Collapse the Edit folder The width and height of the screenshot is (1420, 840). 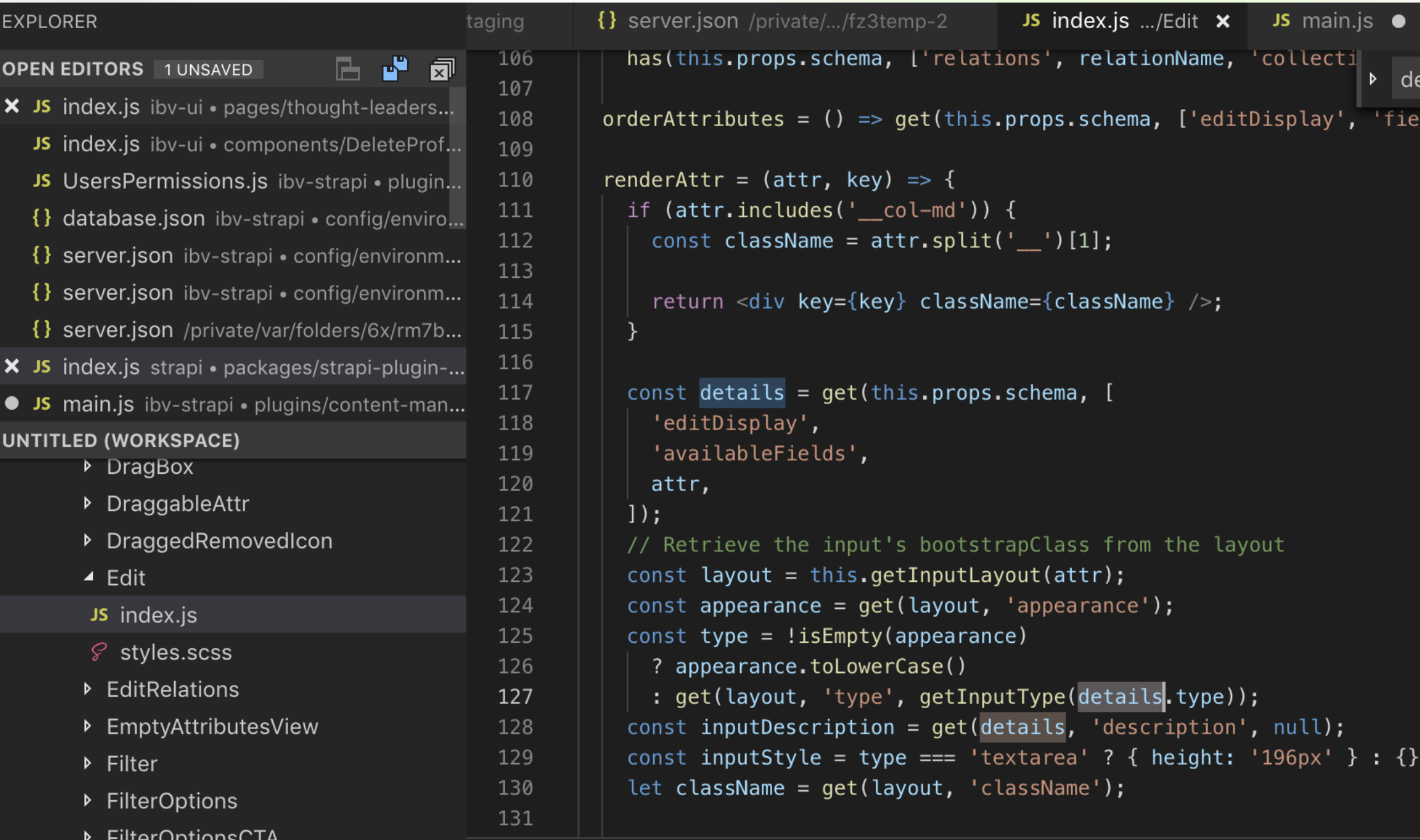88,577
